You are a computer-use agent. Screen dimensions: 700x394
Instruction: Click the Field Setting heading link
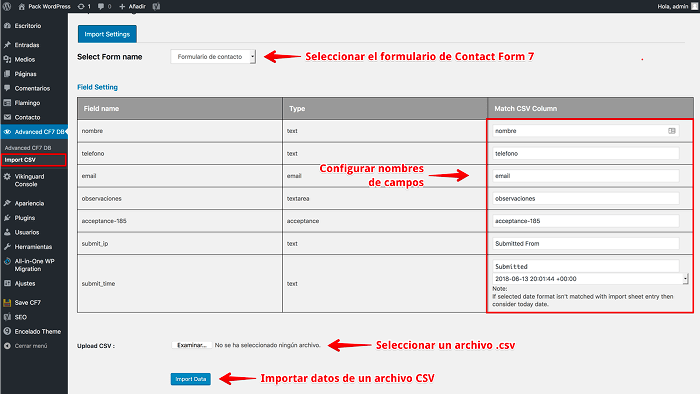[x=97, y=87]
